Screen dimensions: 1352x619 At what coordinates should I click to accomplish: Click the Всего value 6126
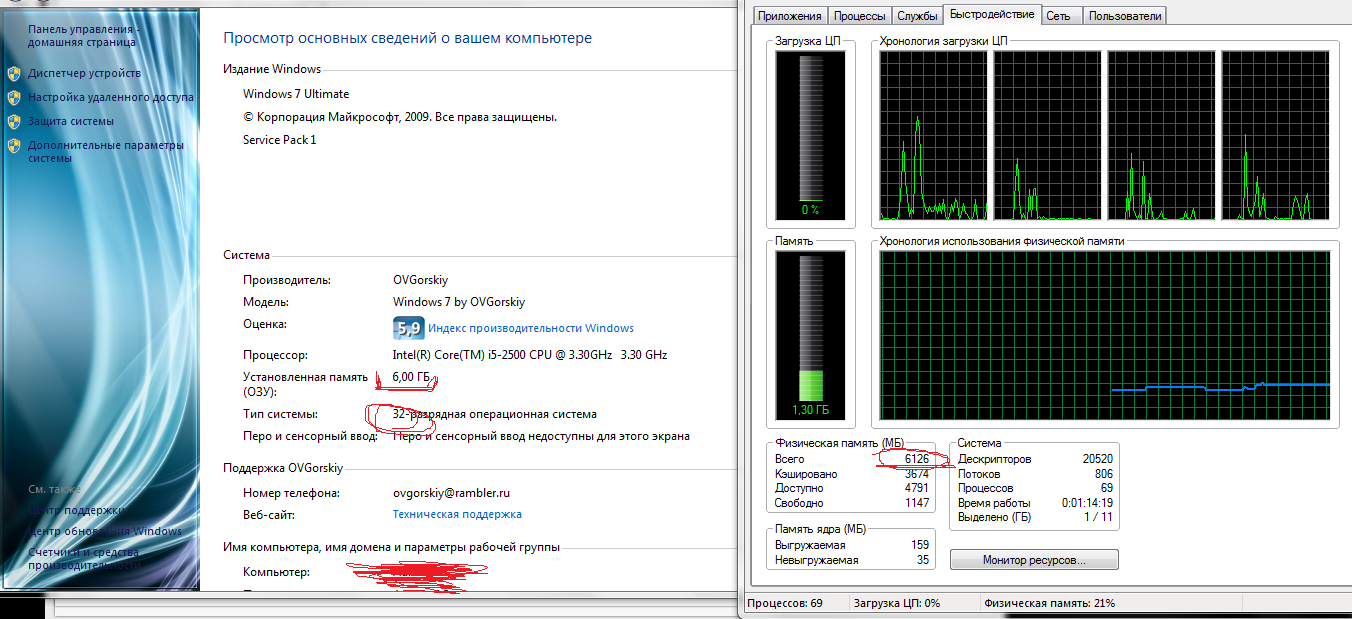click(x=915, y=459)
